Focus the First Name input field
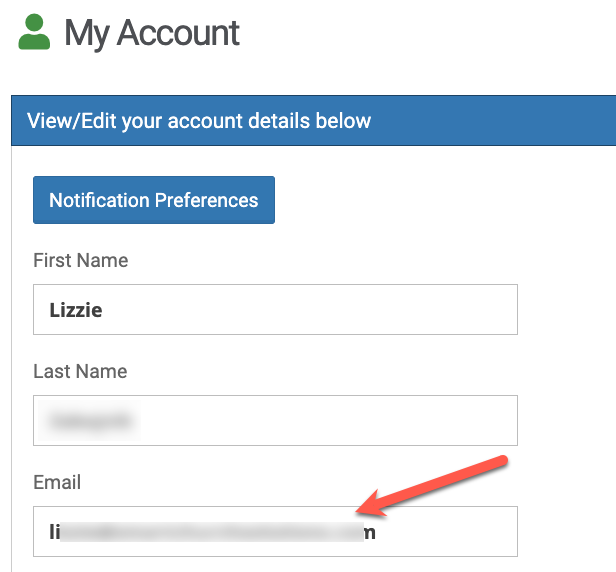The image size is (616, 572). point(275,310)
